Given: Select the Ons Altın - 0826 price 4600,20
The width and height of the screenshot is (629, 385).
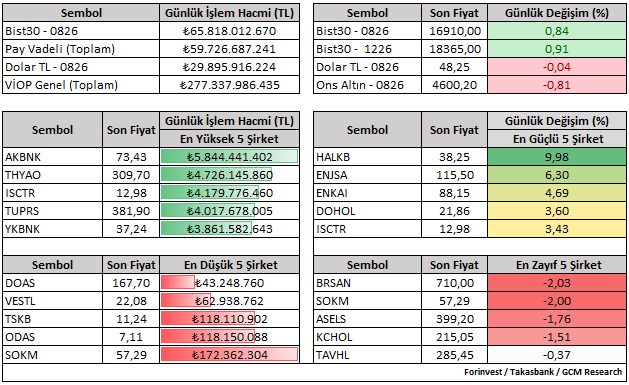Looking at the screenshot, I should 455,85.
